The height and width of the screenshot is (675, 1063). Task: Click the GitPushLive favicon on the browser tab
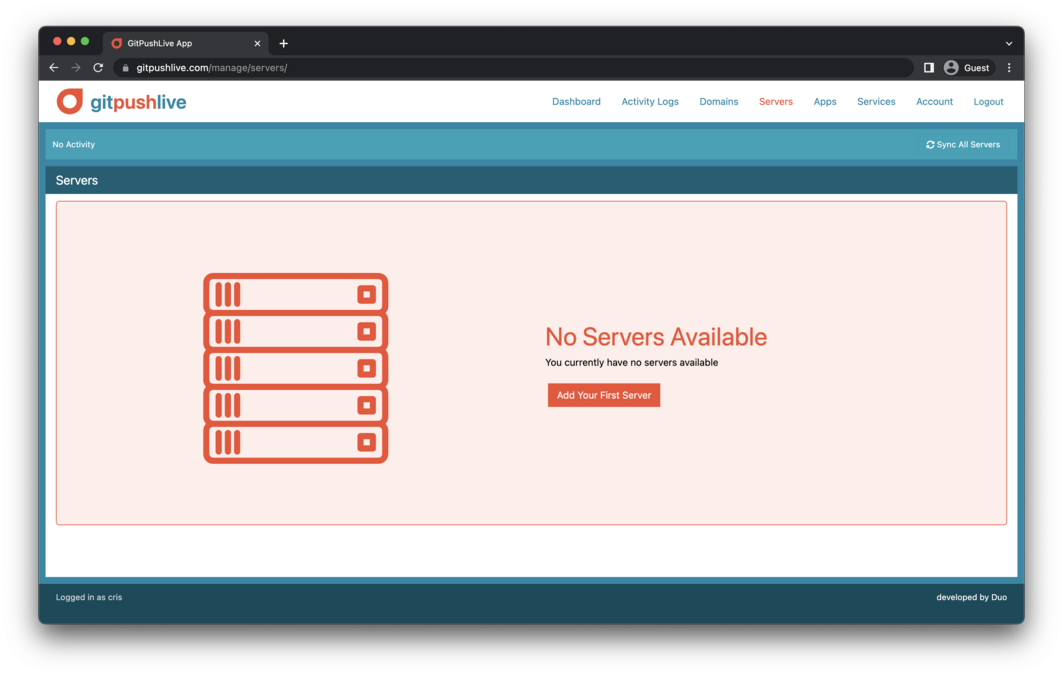117,43
